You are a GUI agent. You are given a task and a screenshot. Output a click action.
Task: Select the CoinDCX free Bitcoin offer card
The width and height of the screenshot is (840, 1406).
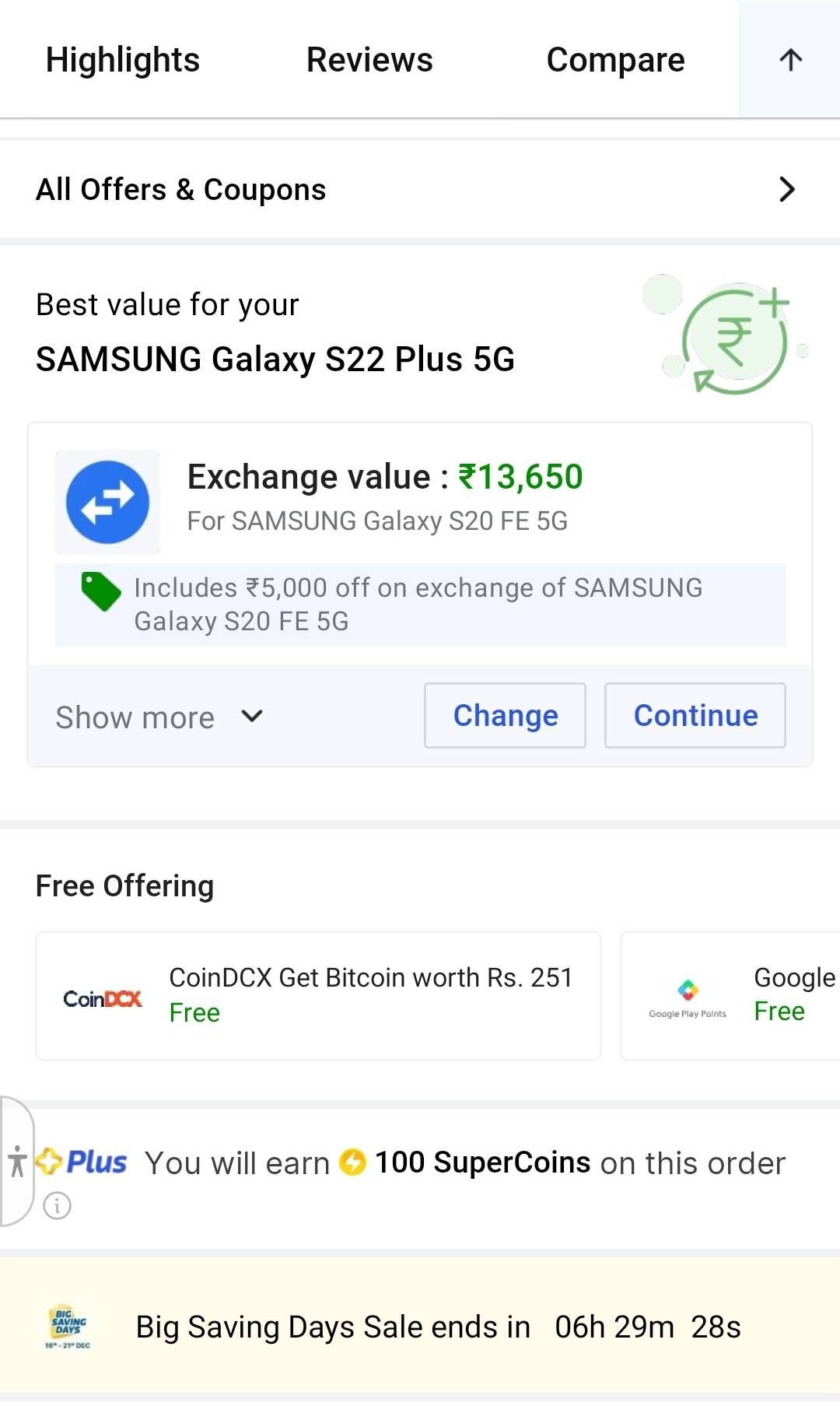pos(318,996)
